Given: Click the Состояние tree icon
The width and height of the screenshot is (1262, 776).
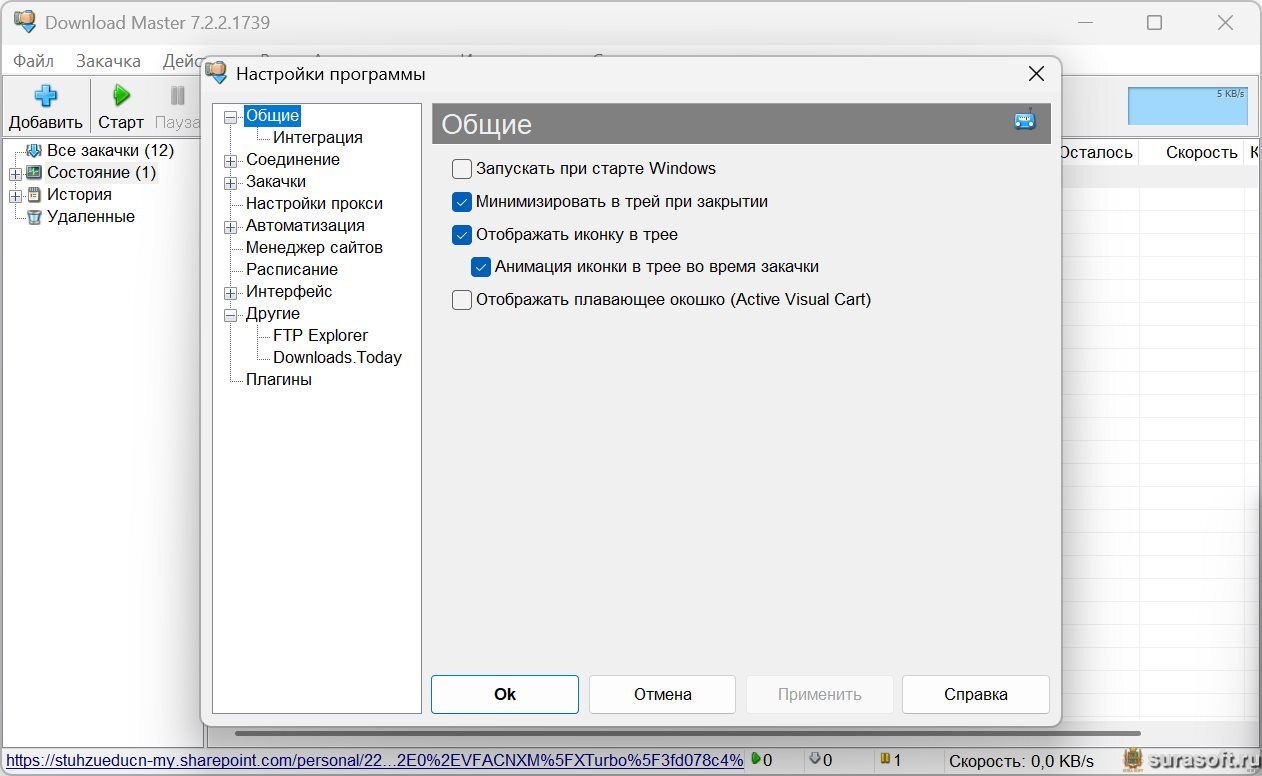Looking at the screenshot, I should 34,173.
